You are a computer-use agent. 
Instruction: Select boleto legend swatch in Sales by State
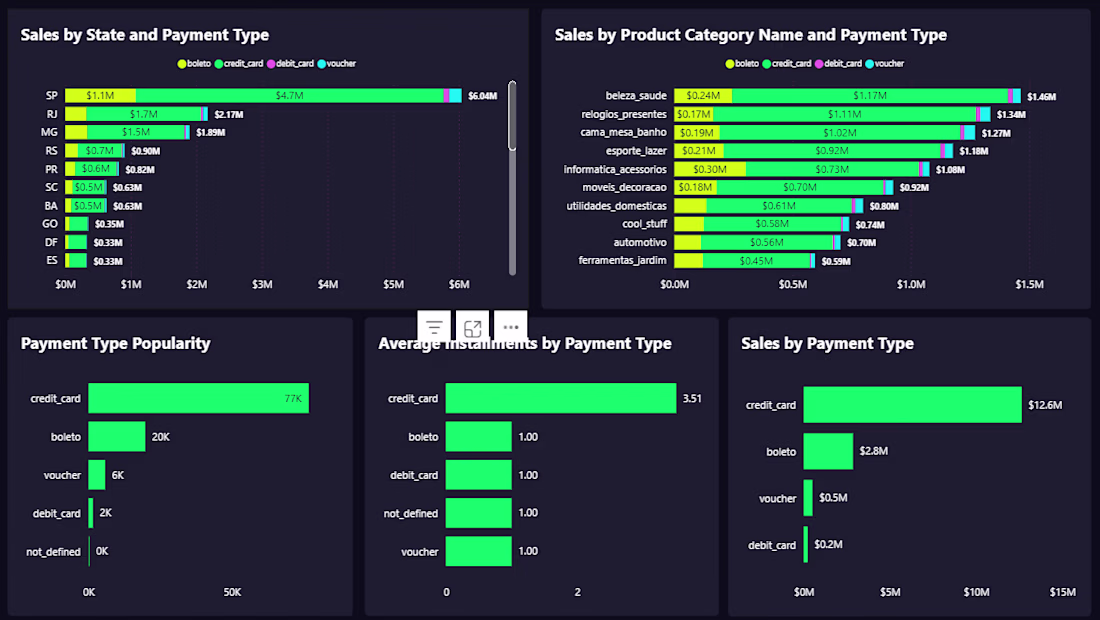pos(182,64)
